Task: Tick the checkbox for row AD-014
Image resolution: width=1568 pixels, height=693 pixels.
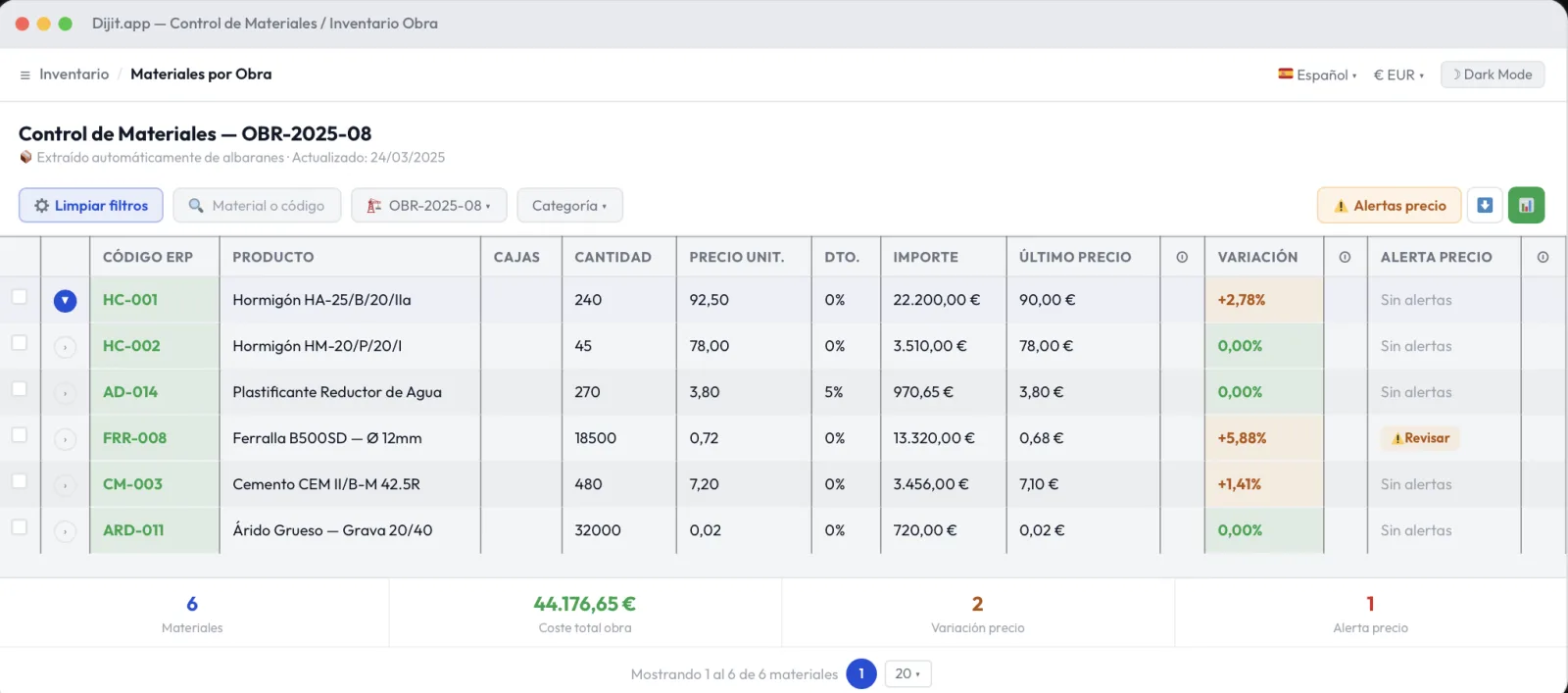Action: pos(19,388)
